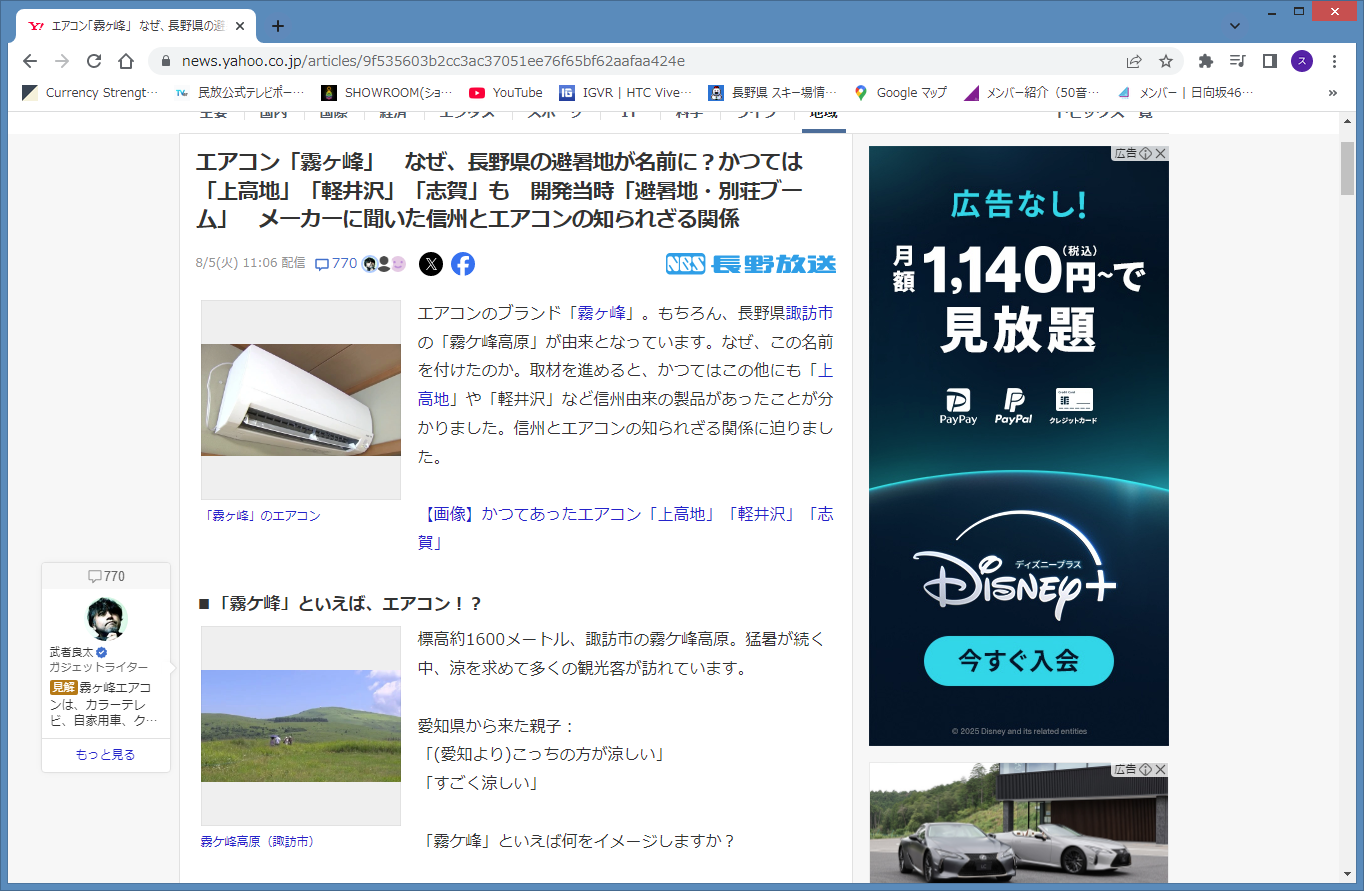Bookmark this page with the star icon
The width and height of the screenshot is (1364, 891).
1166,61
